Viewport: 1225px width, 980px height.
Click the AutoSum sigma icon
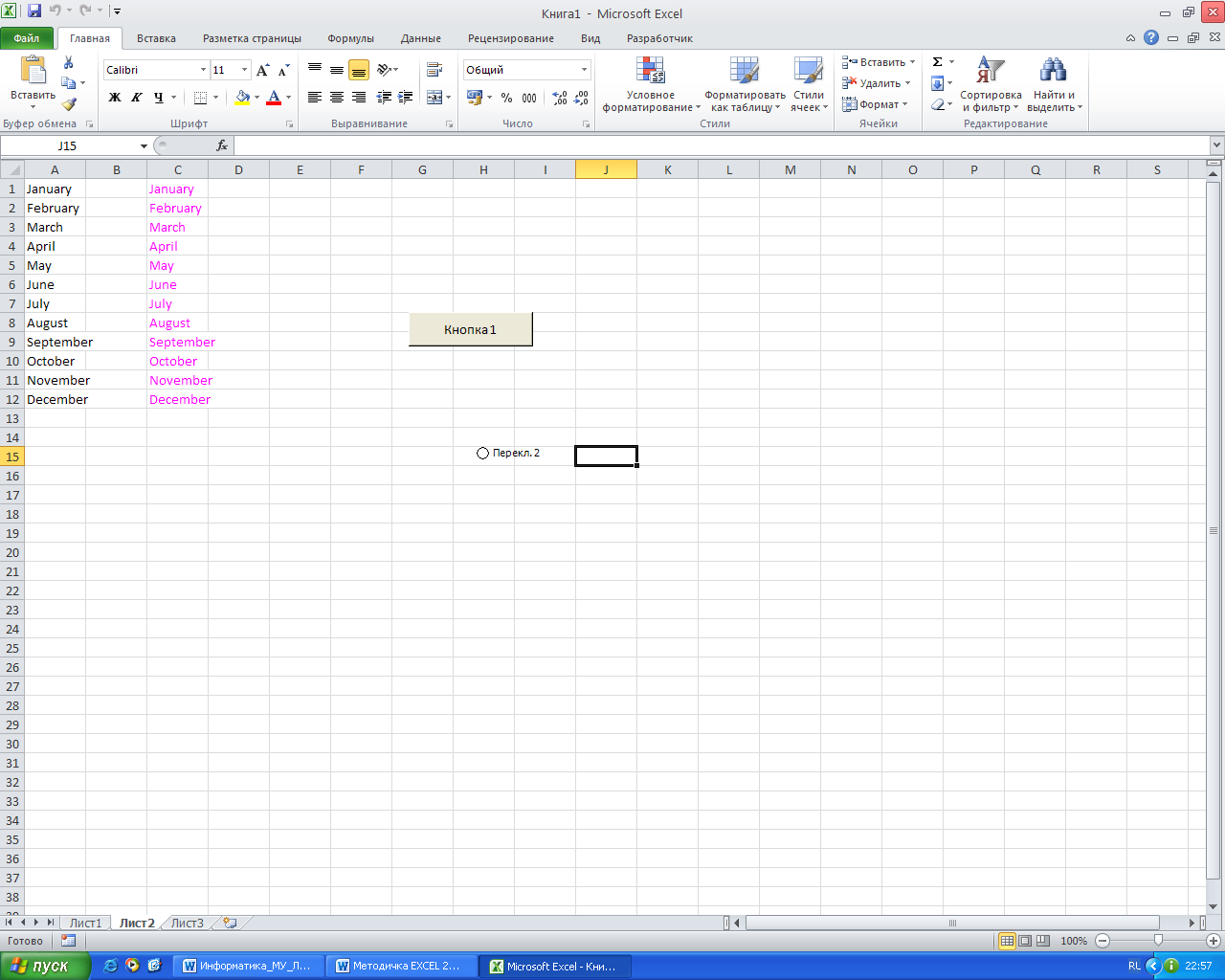click(938, 62)
